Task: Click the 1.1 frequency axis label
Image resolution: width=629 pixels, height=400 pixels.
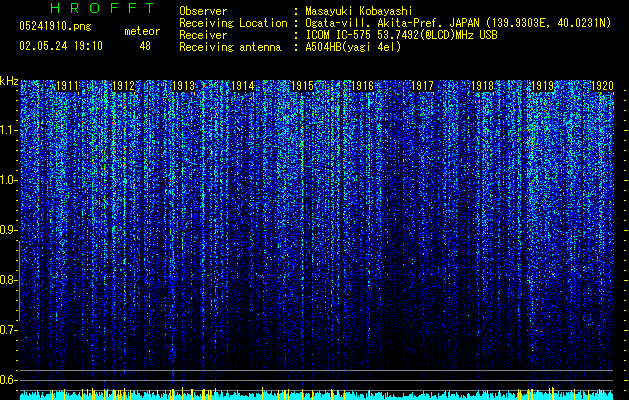Action: click(8, 130)
